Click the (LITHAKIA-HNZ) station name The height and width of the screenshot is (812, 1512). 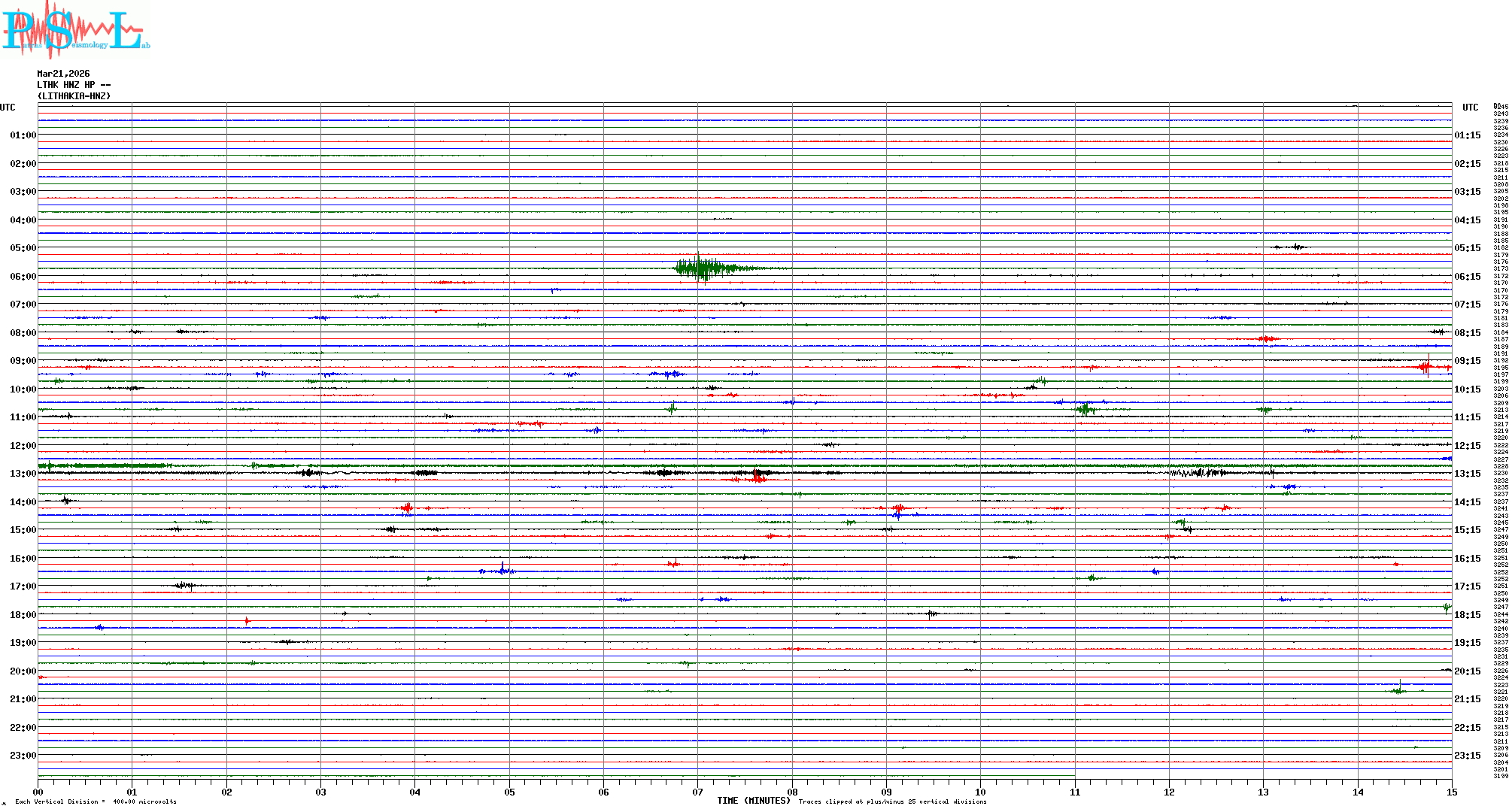coord(74,96)
